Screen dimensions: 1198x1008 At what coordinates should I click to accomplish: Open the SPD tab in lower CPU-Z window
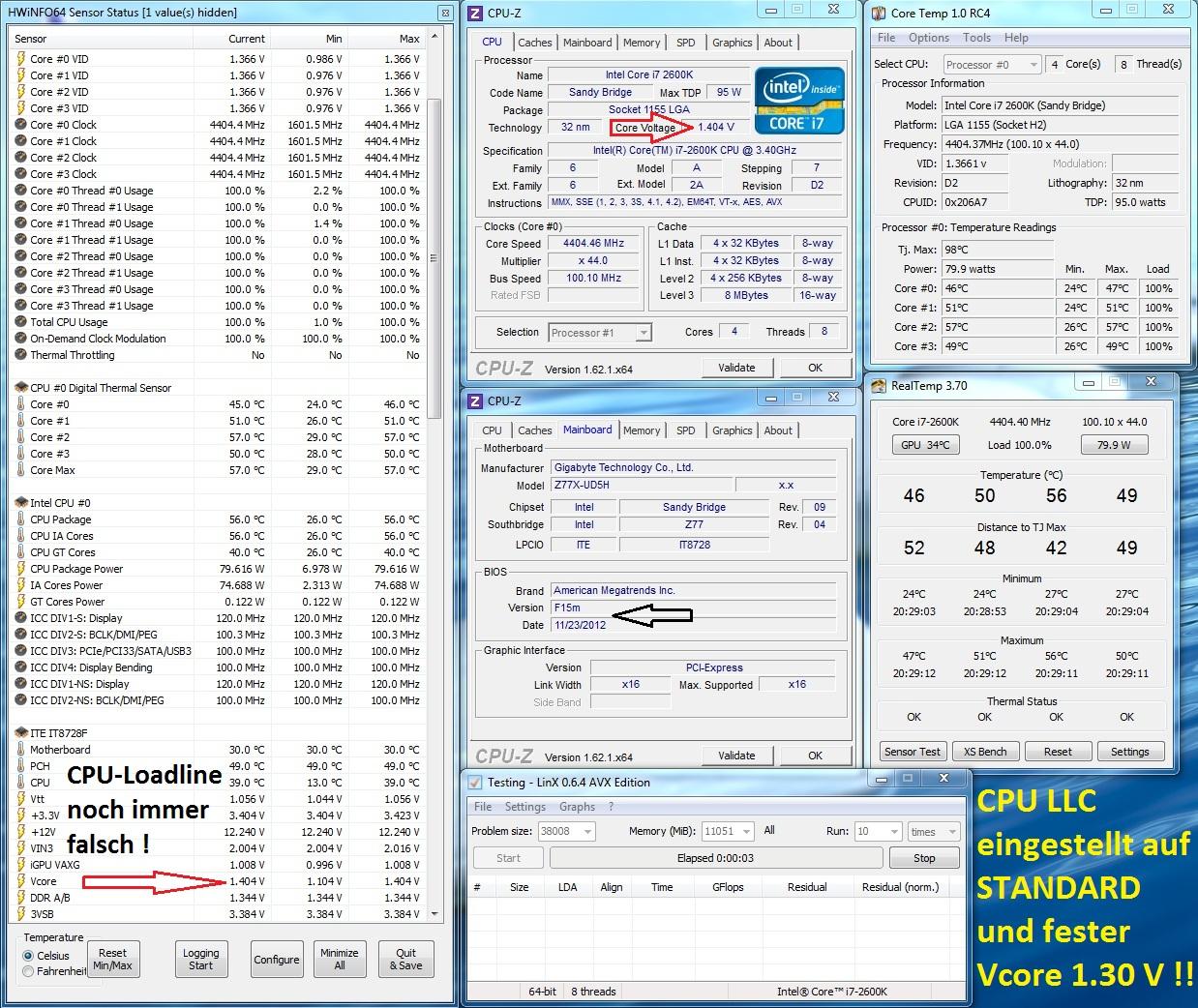coord(685,430)
